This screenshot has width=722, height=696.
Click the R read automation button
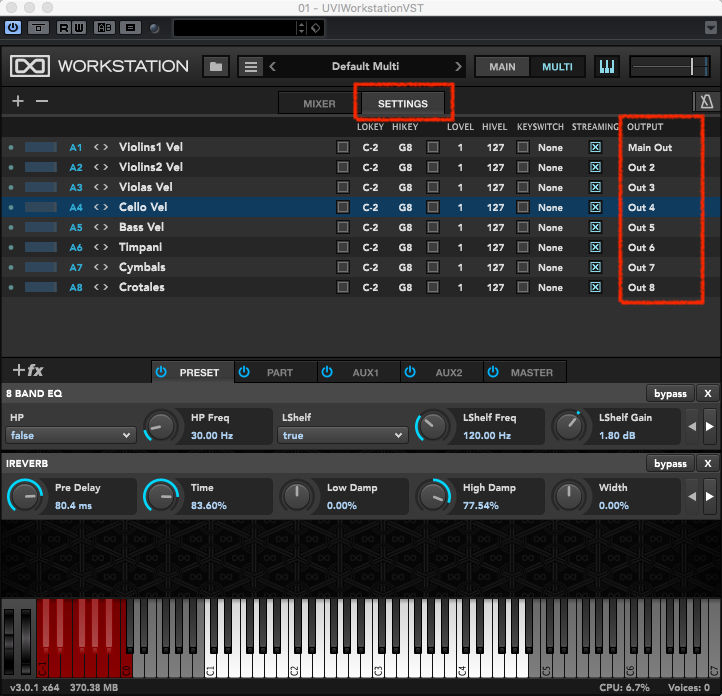pyautogui.click(x=64, y=28)
